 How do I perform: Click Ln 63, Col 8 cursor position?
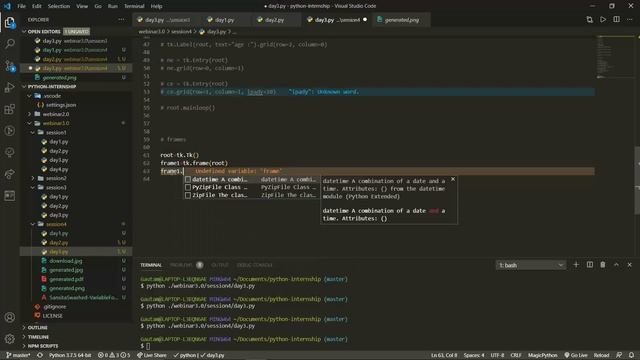tap(444, 355)
